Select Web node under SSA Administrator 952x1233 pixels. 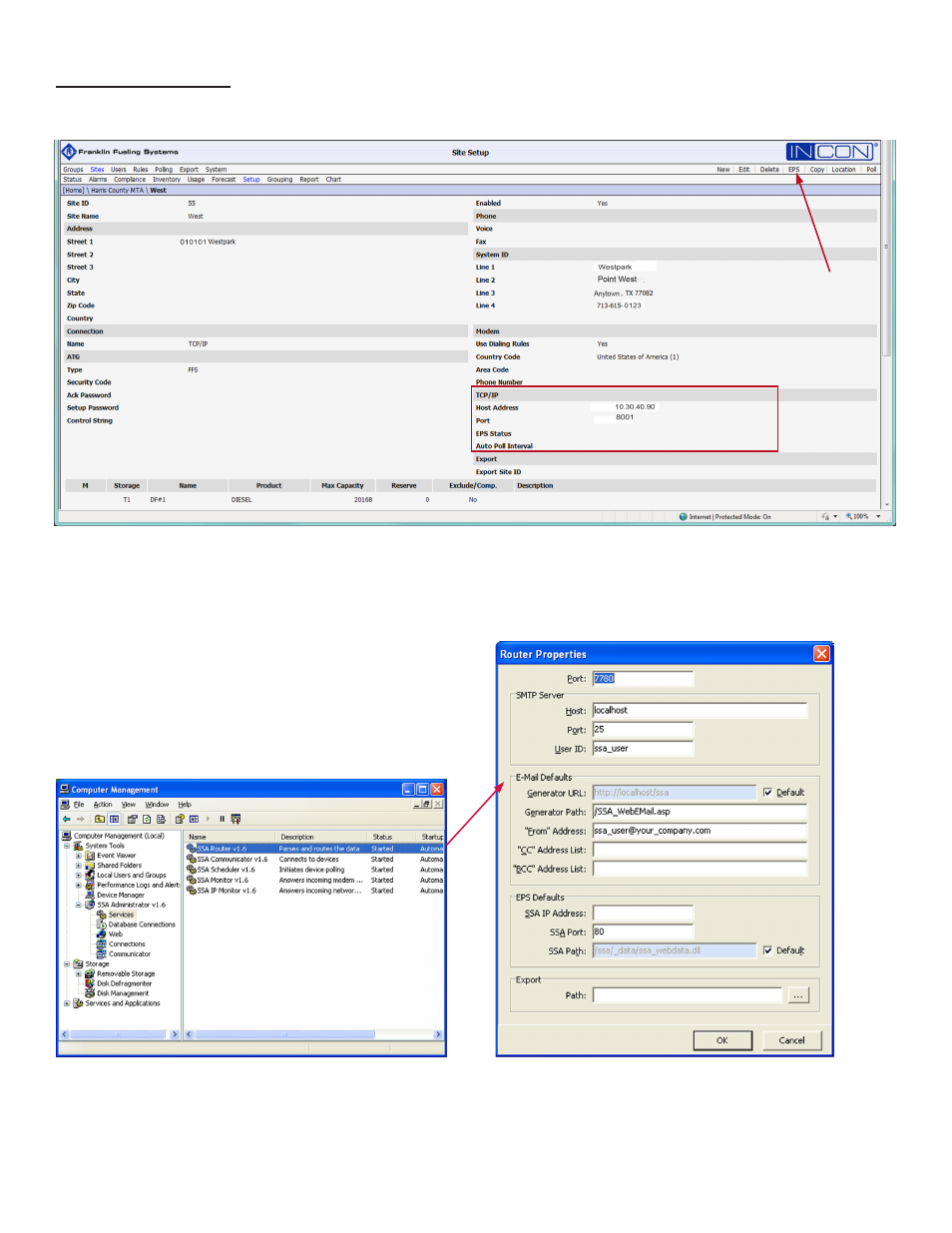click(x=116, y=934)
